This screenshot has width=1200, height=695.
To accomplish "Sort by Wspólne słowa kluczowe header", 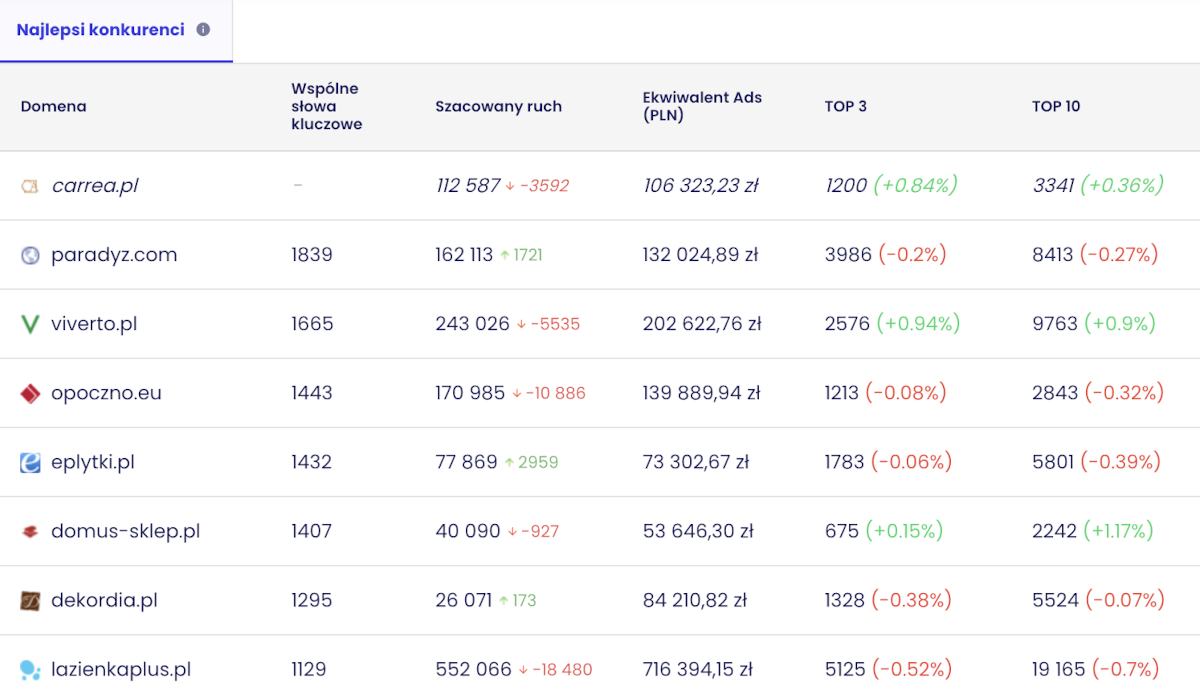I will tap(326, 106).
